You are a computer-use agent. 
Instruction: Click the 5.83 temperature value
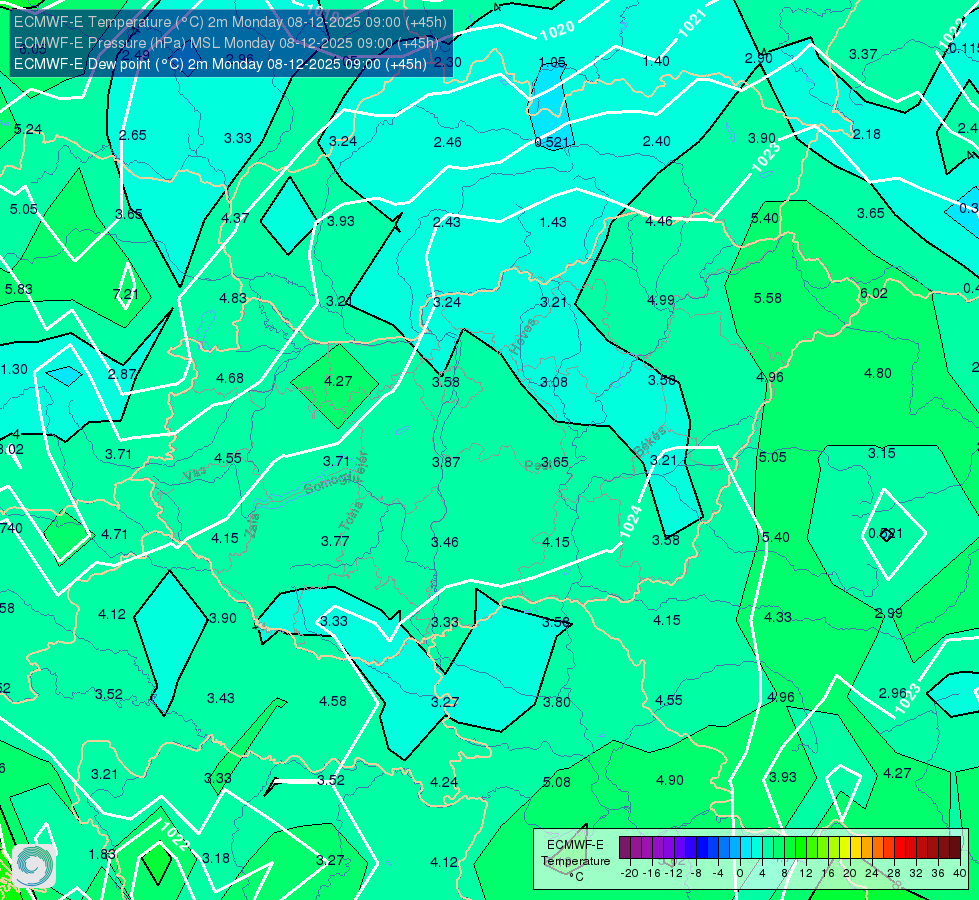pyautogui.click(x=19, y=289)
